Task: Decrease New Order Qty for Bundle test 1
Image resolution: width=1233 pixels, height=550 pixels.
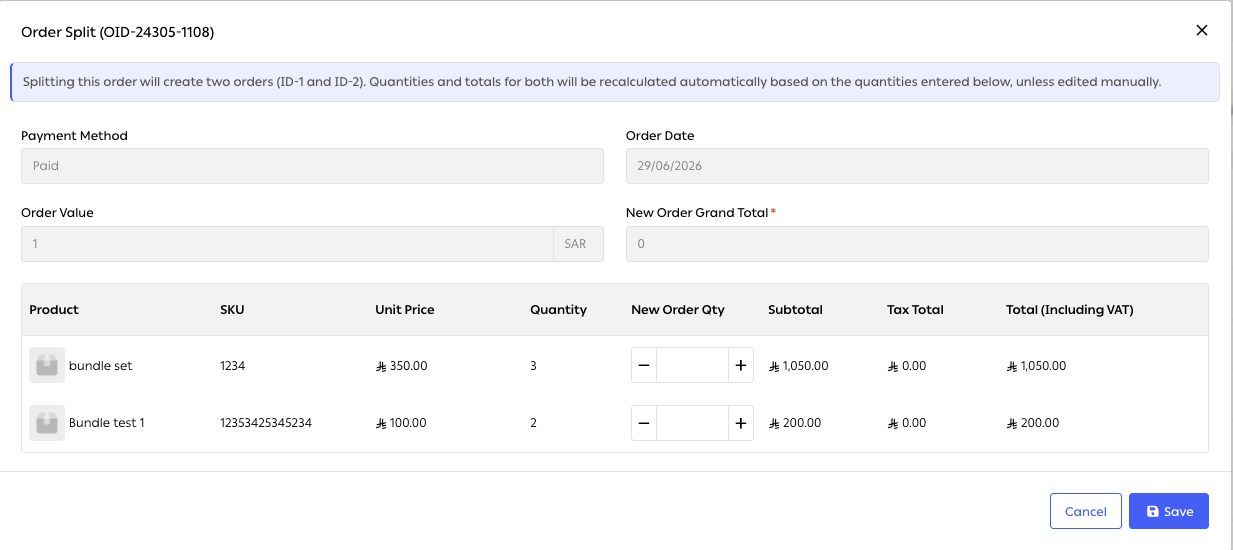Action: pos(644,423)
